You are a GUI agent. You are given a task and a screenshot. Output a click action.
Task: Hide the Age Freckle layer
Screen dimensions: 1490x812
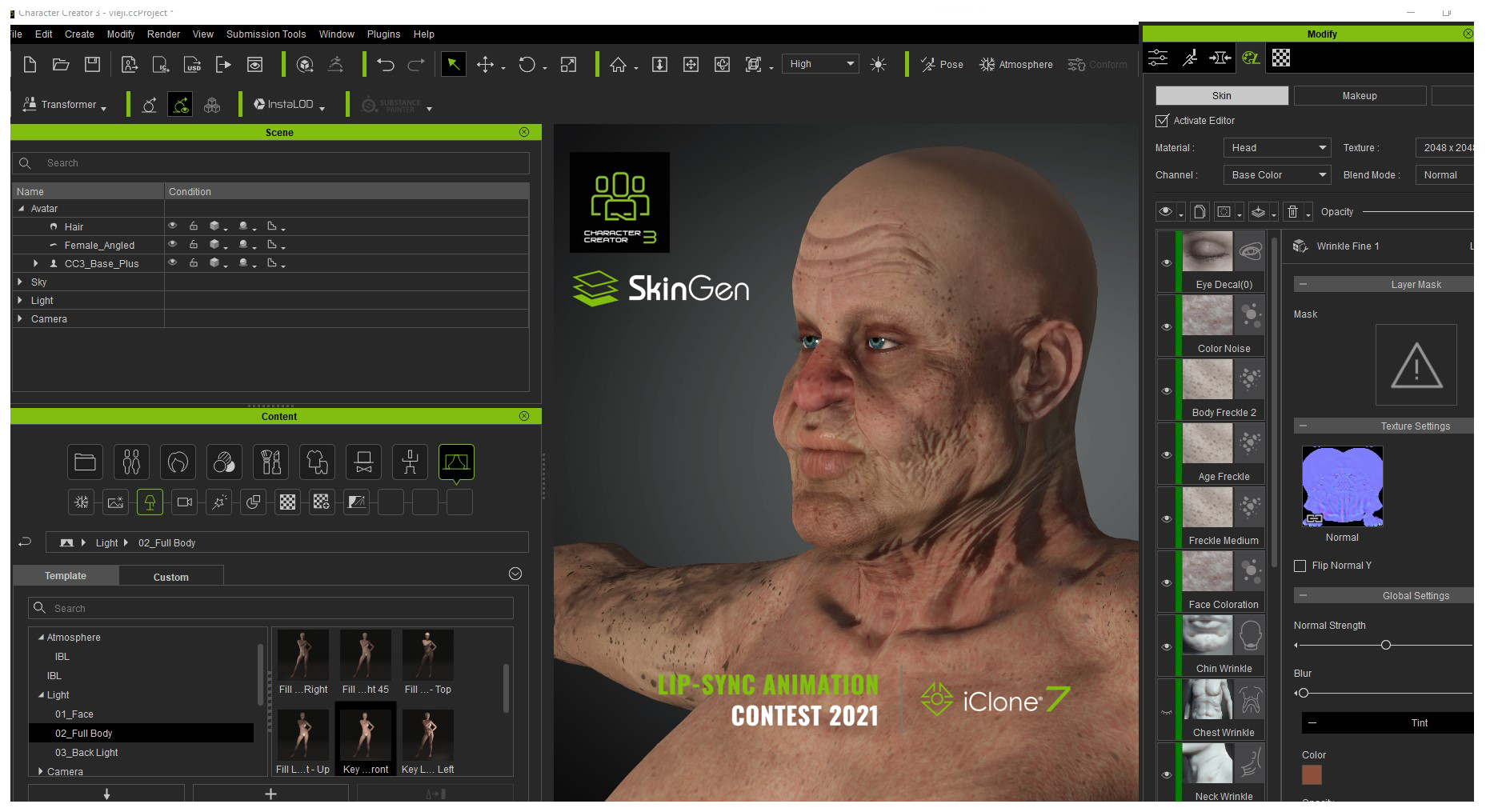[x=1166, y=454]
